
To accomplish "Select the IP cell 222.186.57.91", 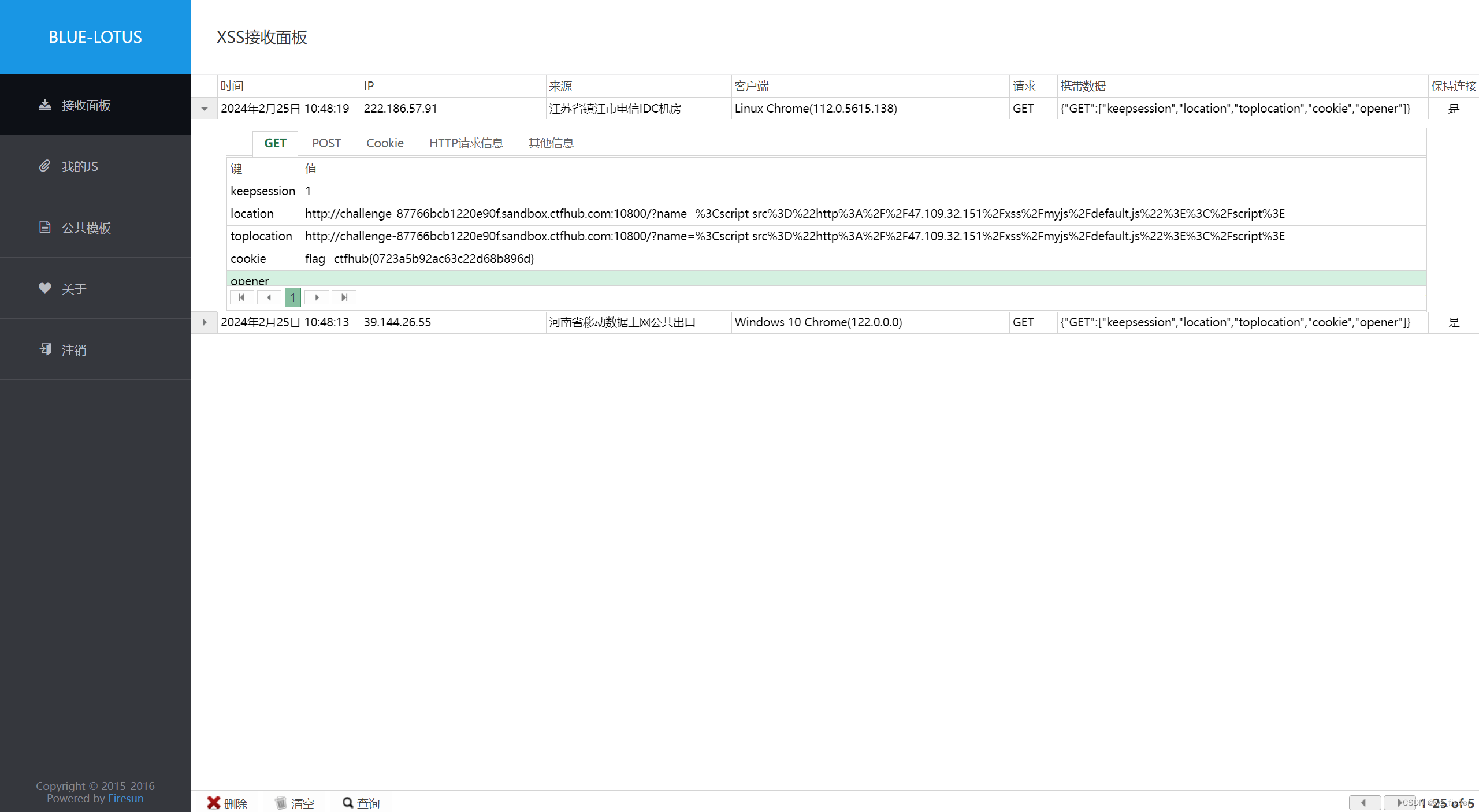I will click(453, 109).
